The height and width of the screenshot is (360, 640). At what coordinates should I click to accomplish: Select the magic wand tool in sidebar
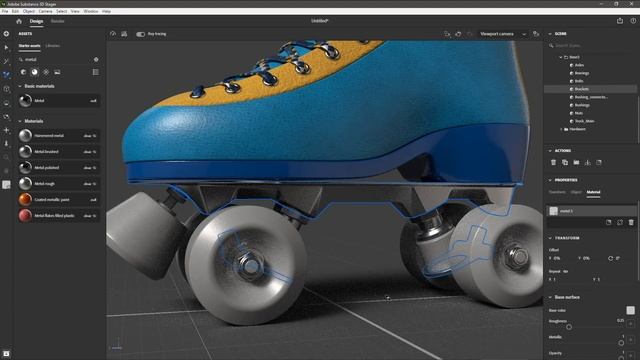[6, 61]
